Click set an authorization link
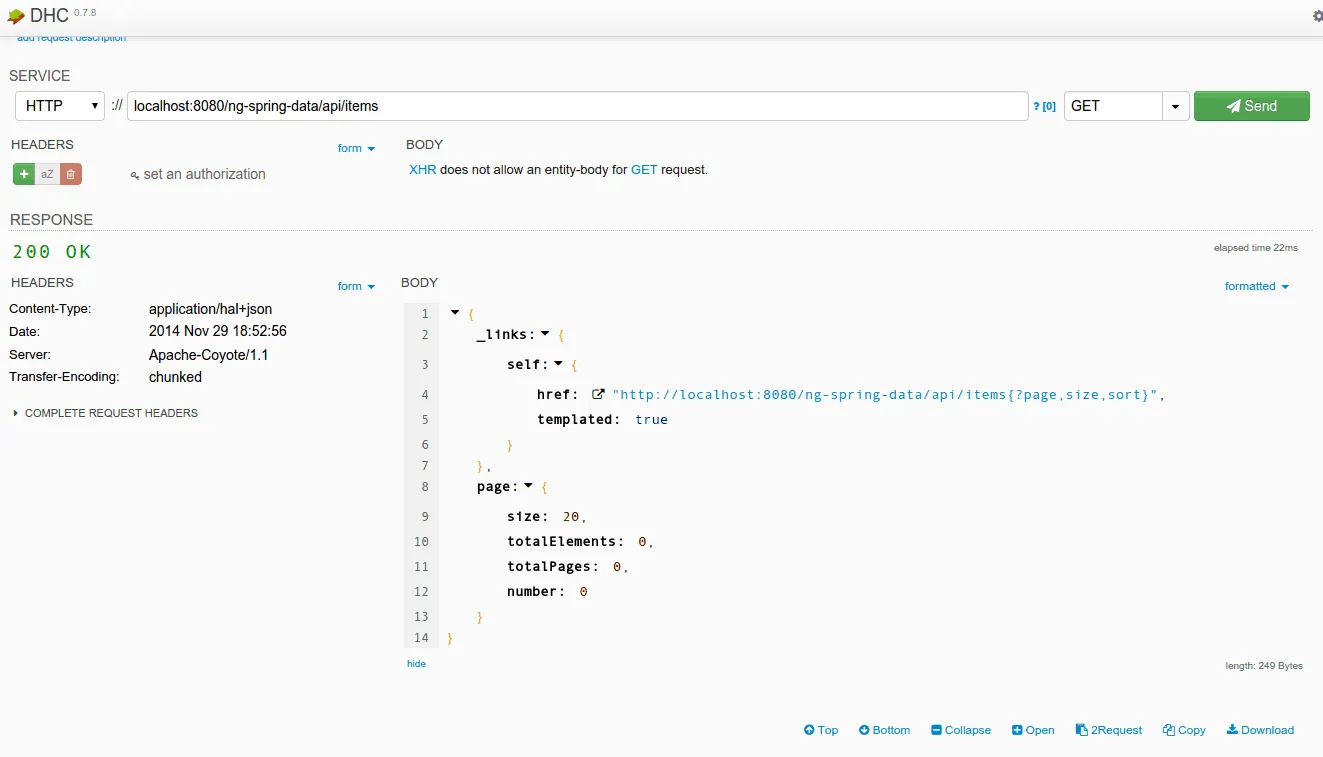Viewport: 1323px width, 757px height. pos(198,174)
